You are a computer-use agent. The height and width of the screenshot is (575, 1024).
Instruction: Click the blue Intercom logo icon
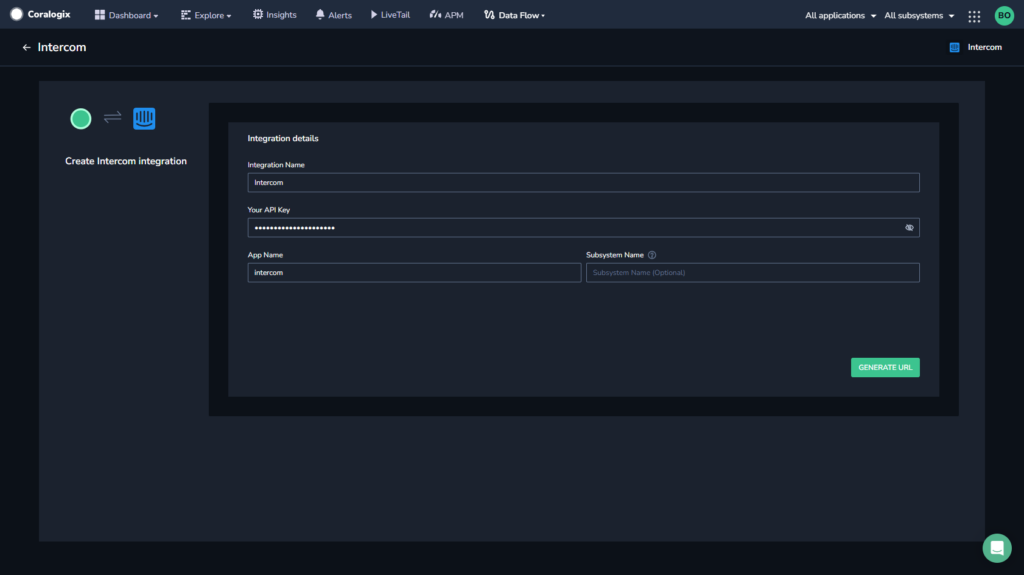pos(144,118)
